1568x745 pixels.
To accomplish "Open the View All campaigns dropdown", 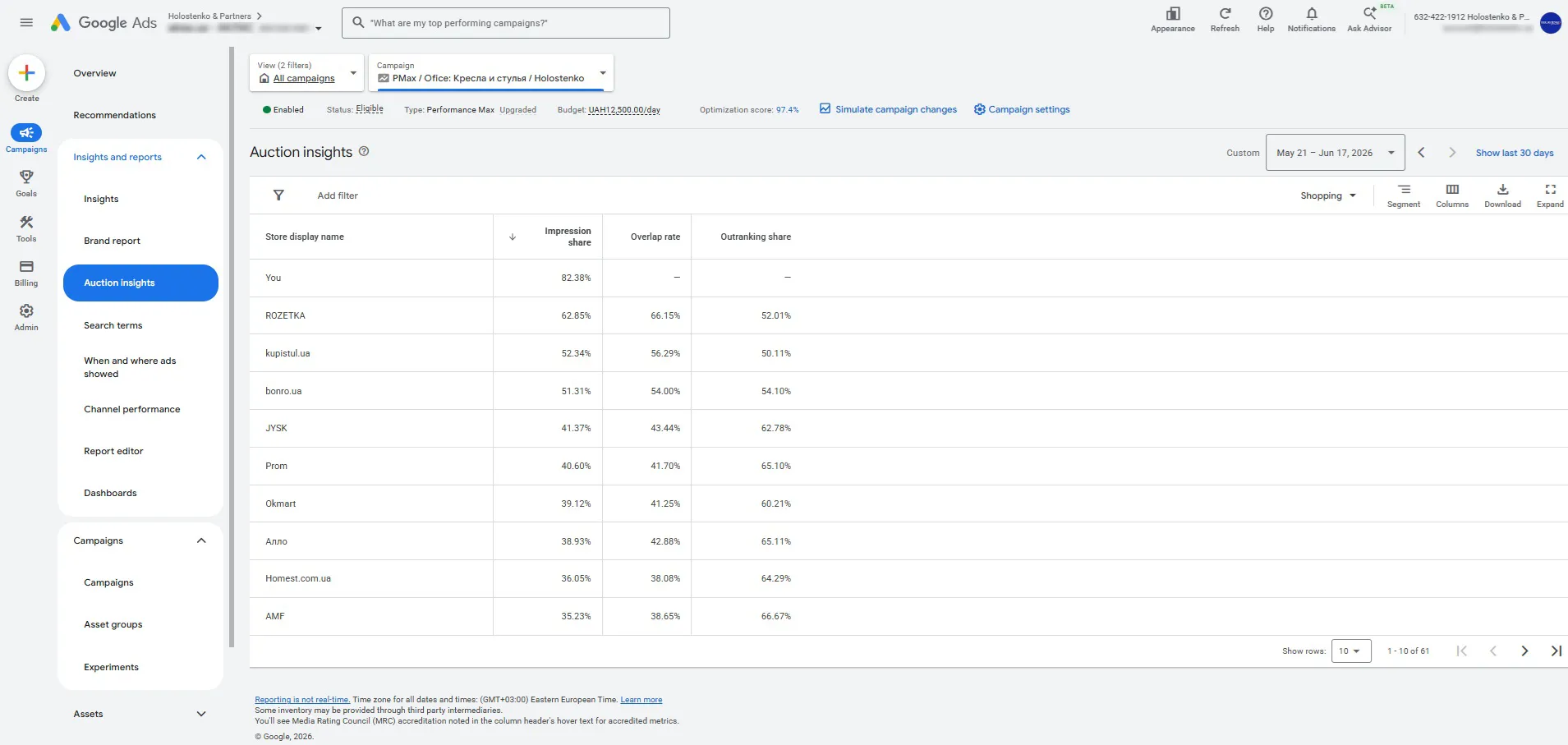I will [x=306, y=72].
